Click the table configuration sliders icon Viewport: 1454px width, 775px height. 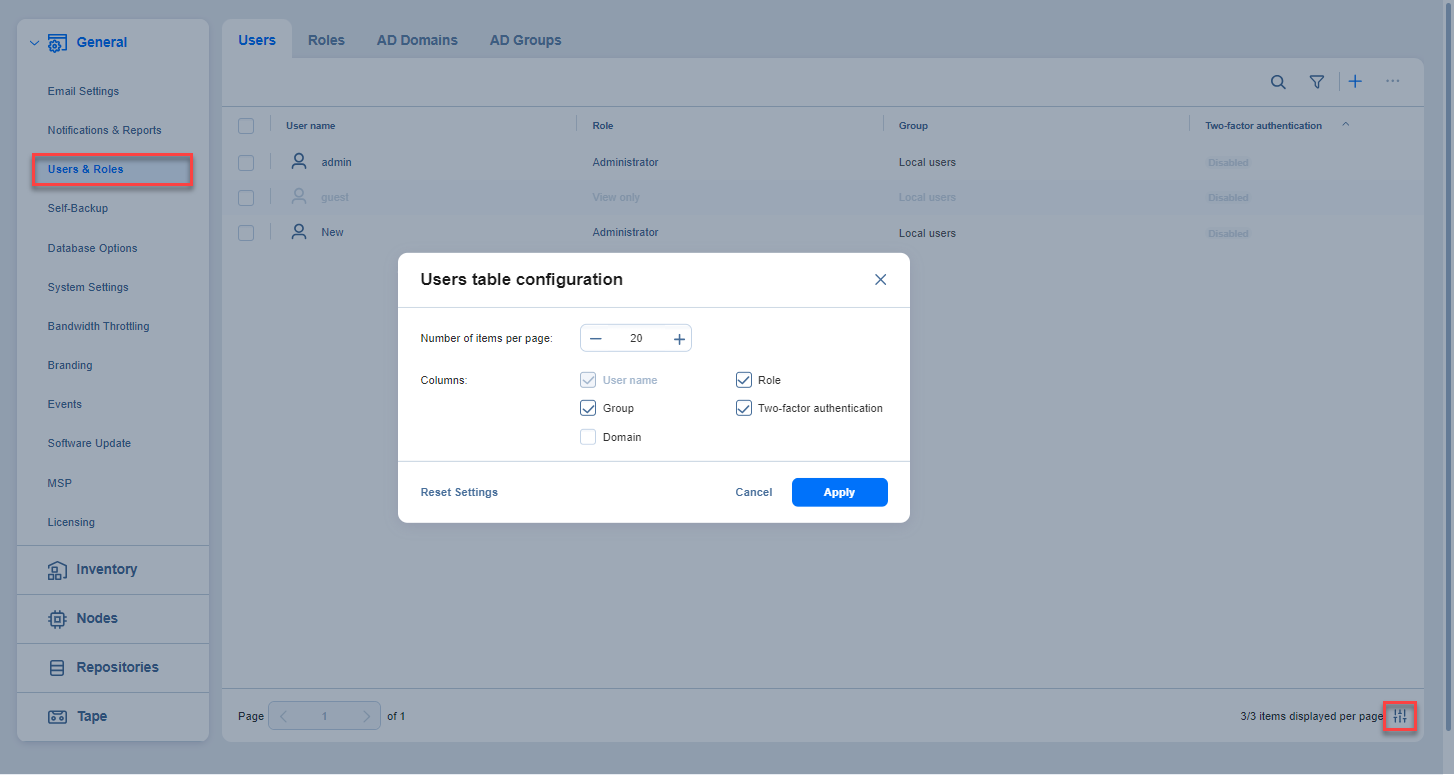point(1400,716)
